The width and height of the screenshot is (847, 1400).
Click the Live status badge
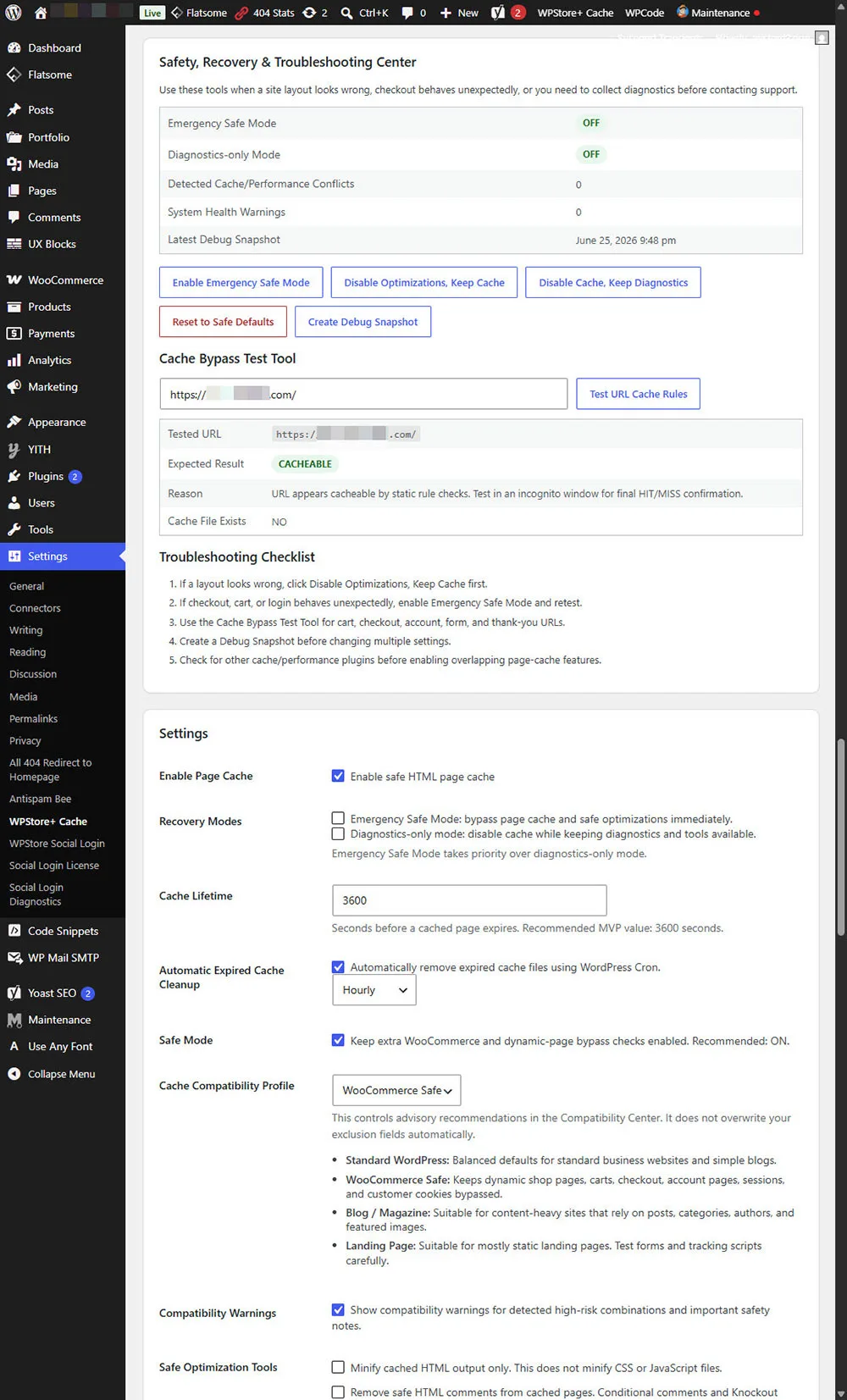(x=152, y=13)
